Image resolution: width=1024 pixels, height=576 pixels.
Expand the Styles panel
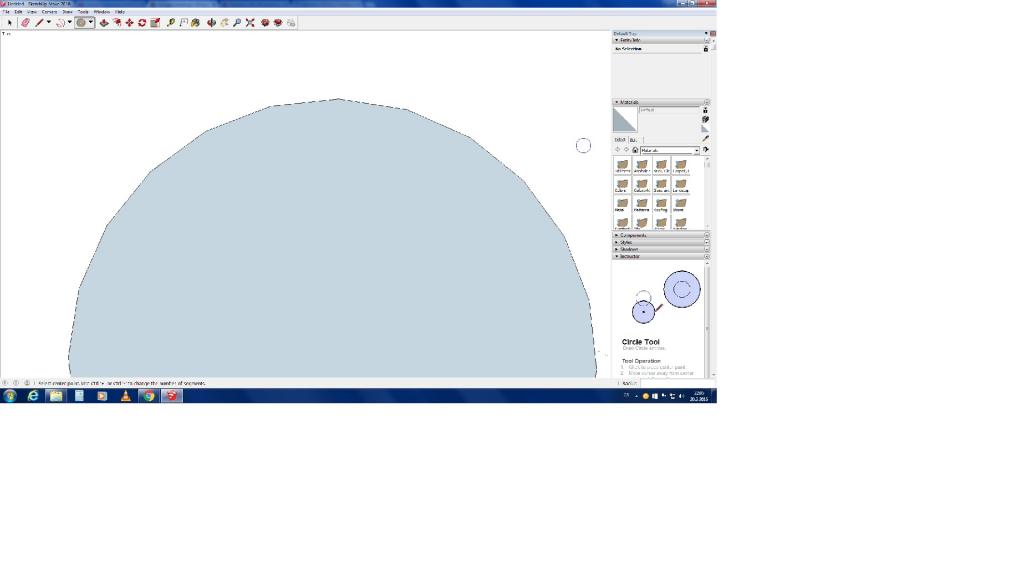pos(626,242)
